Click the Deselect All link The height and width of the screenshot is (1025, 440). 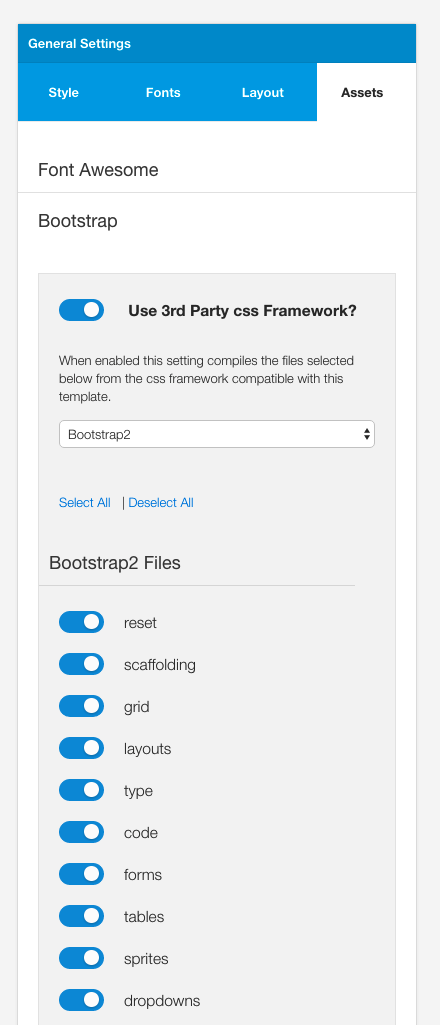pos(161,503)
